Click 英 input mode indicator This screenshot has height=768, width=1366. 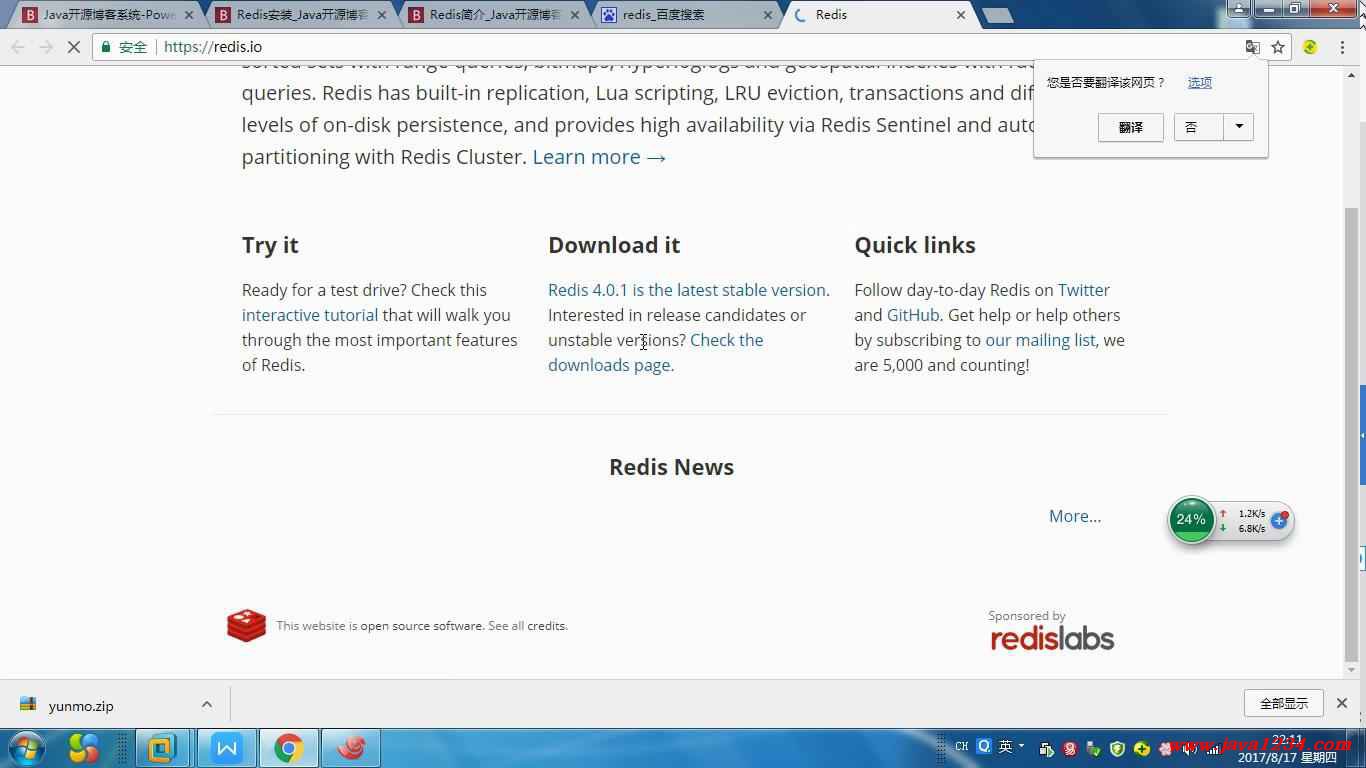click(1005, 746)
